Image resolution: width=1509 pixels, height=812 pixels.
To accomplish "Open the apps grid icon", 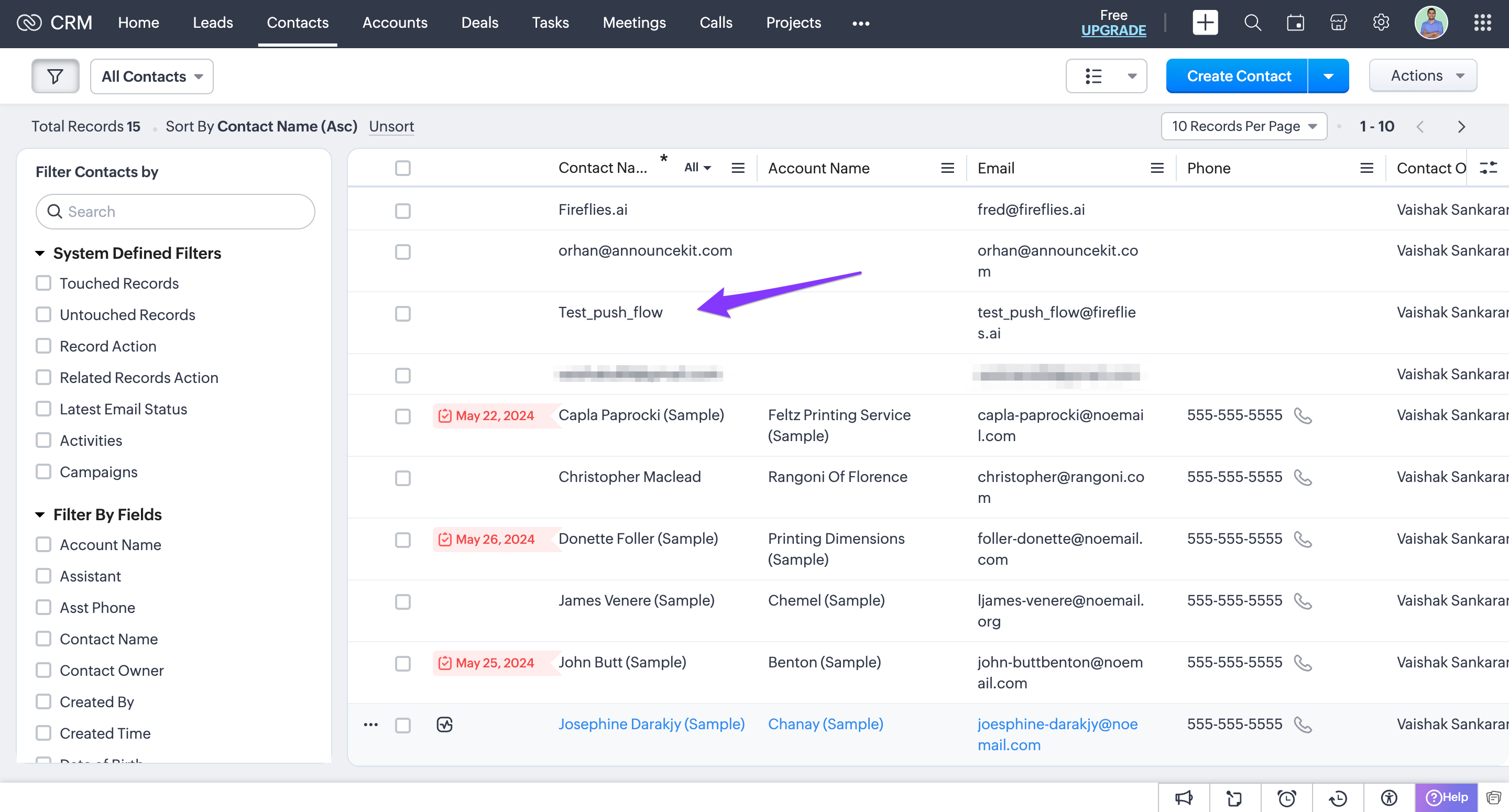I will point(1482,23).
